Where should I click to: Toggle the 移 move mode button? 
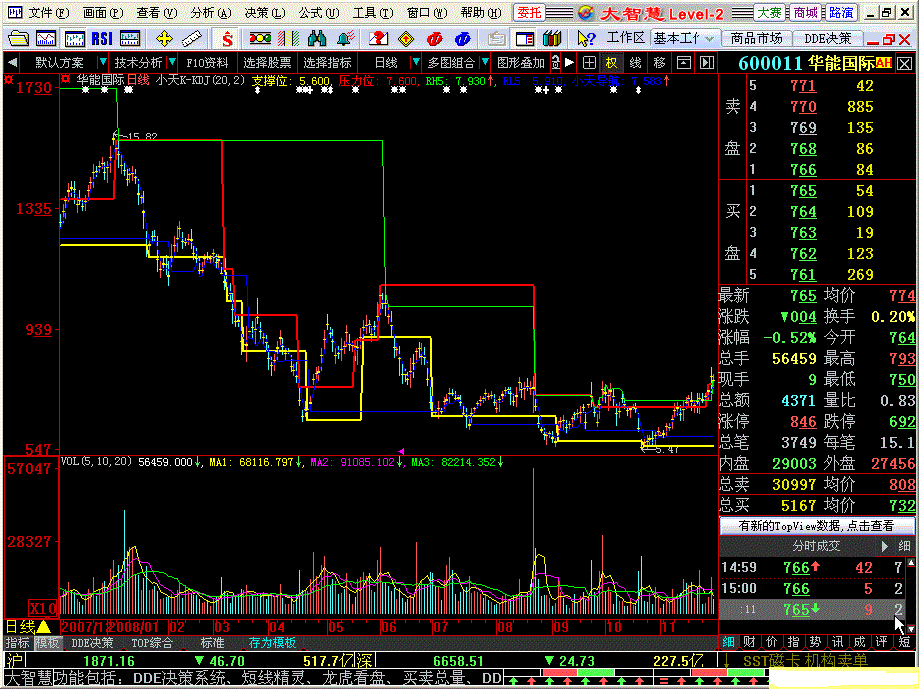point(659,62)
